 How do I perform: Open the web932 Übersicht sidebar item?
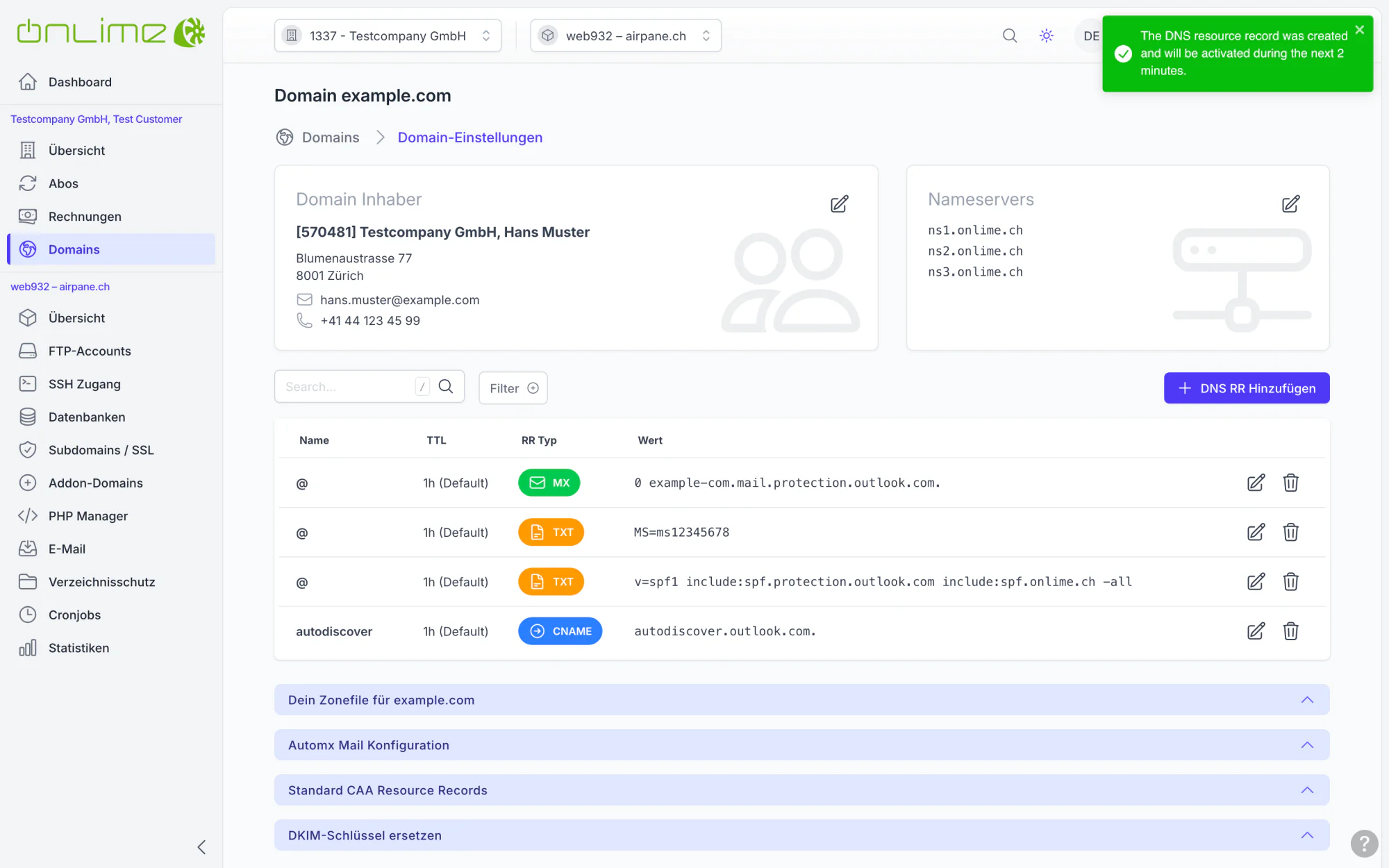(111, 317)
